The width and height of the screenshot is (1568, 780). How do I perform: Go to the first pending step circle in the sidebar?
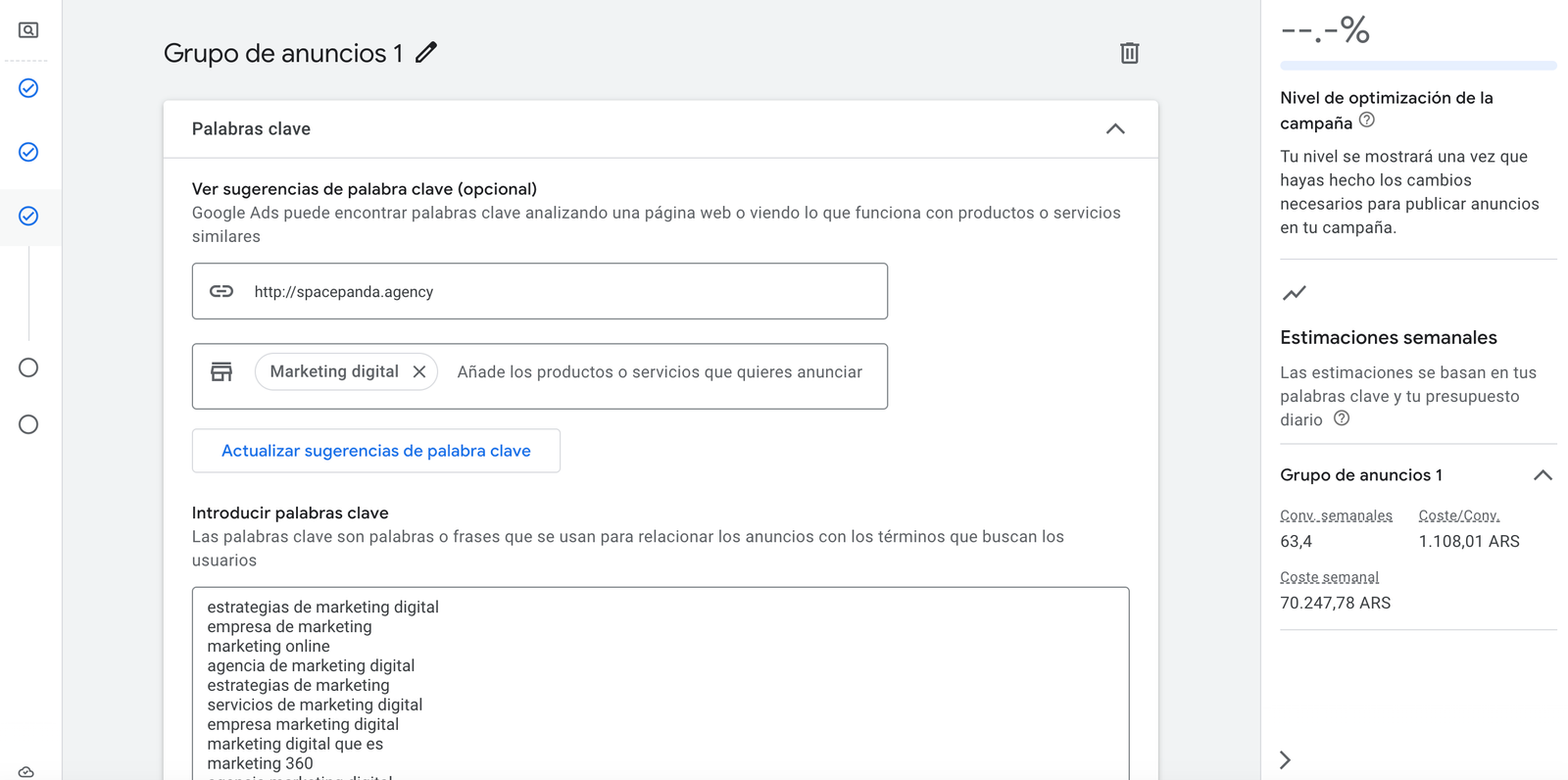28,367
